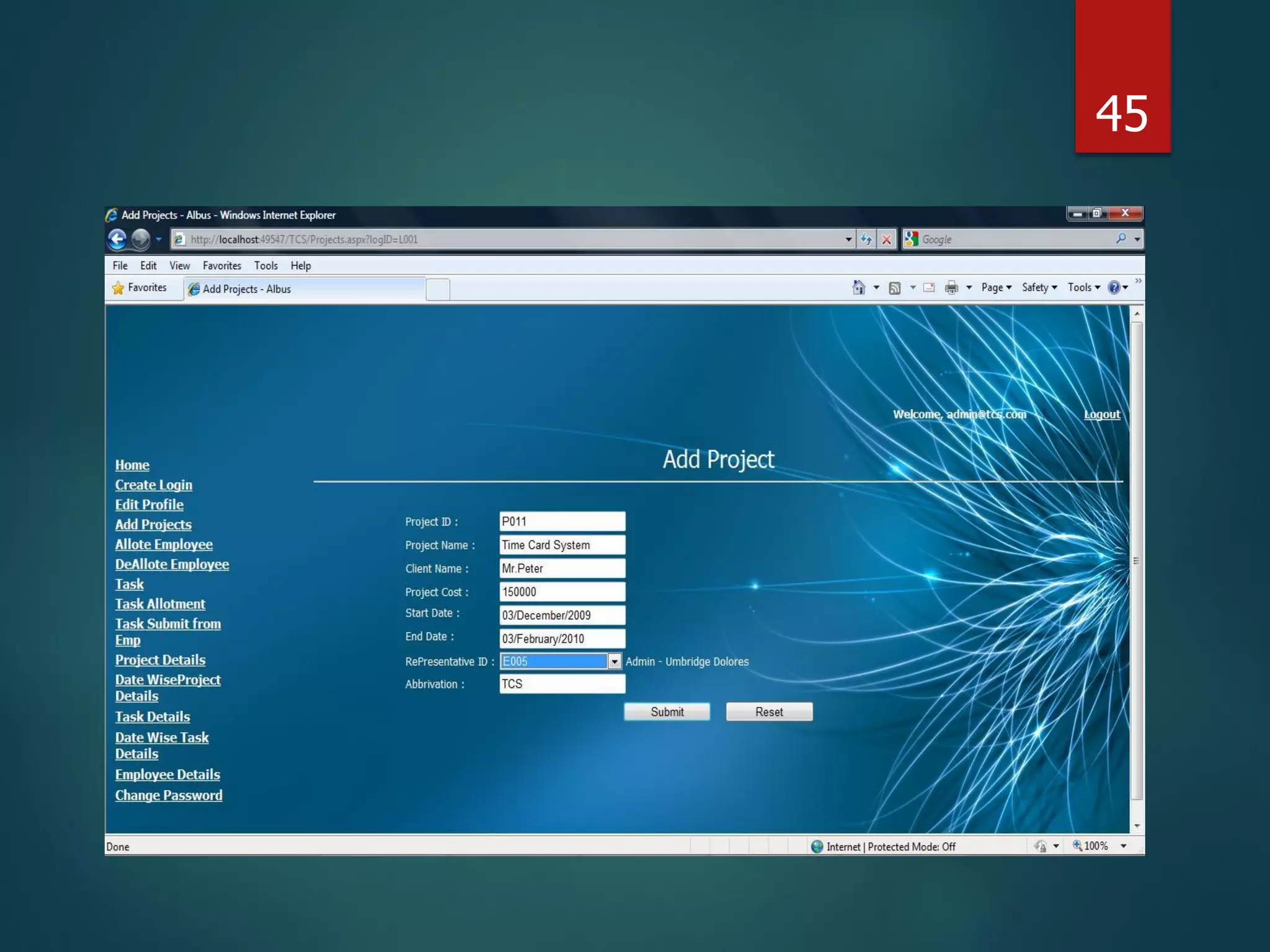Click the Logout link
The image size is (1270, 952).
1102,414
